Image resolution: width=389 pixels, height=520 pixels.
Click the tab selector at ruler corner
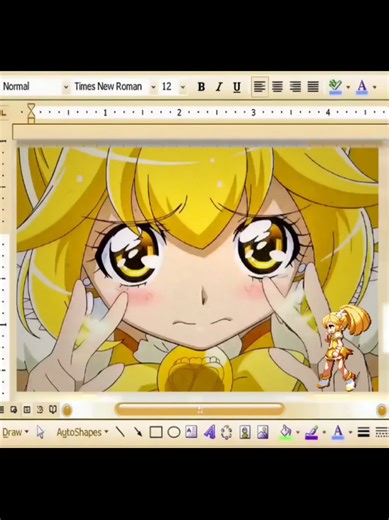coord(3,113)
